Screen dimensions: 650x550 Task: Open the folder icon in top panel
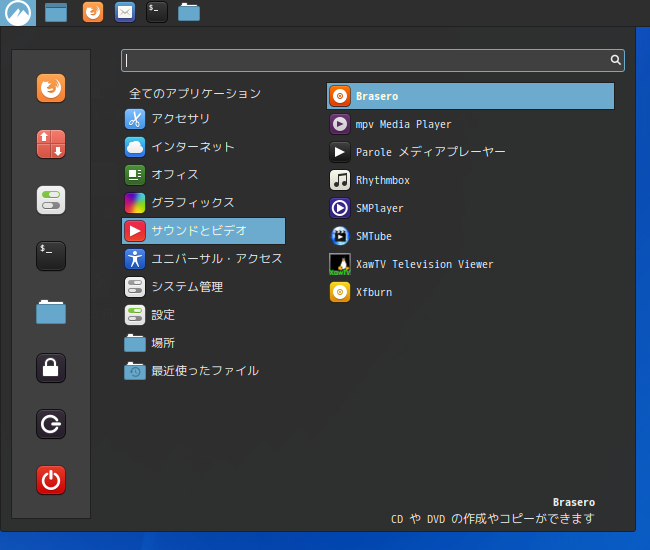189,12
